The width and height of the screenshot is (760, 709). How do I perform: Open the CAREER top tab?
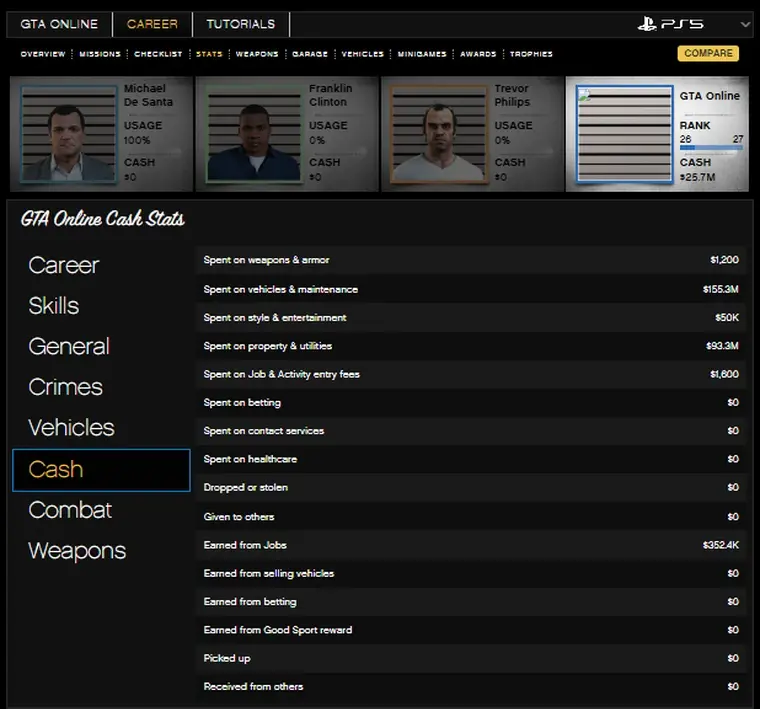coord(152,24)
